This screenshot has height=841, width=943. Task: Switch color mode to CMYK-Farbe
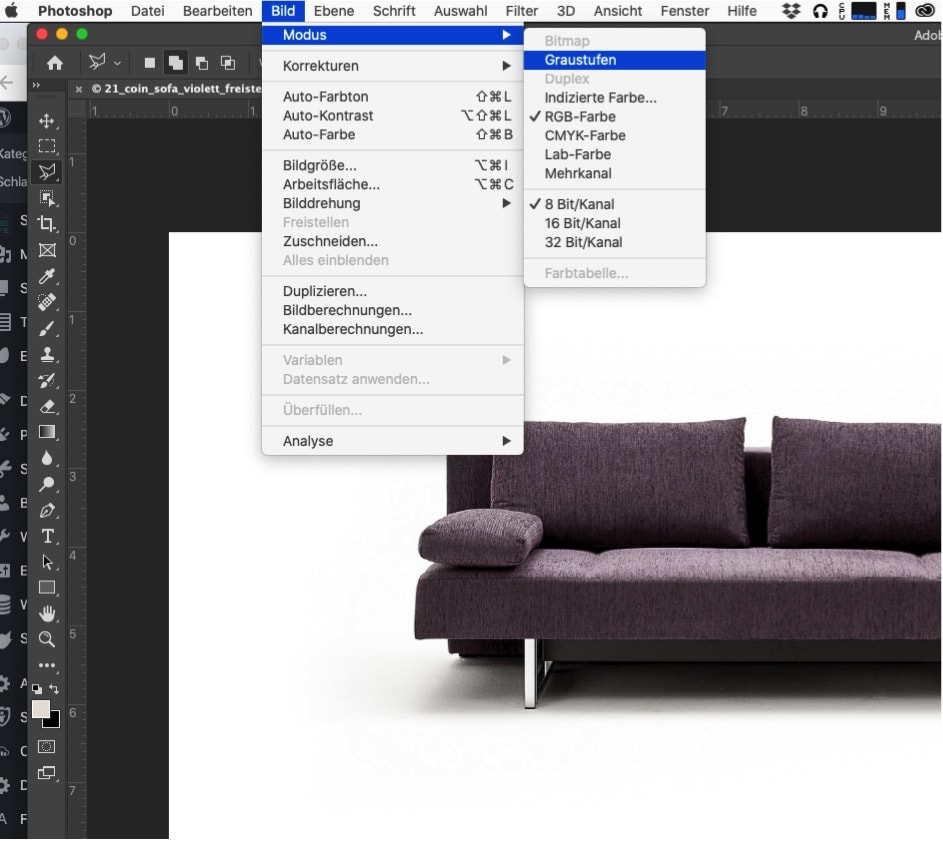(x=585, y=135)
